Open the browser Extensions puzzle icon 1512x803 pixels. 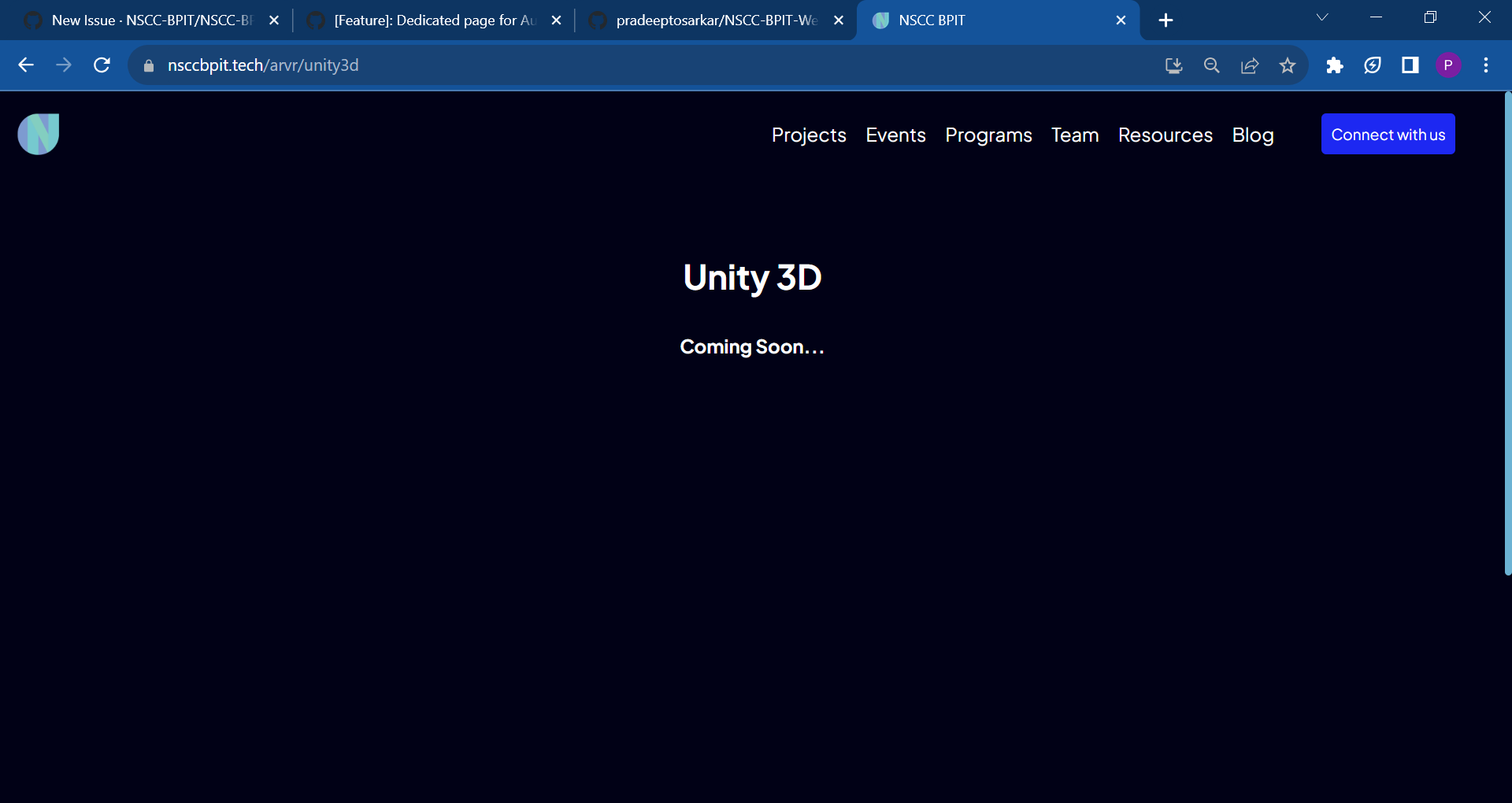pyautogui.click(x=1335, y=65)
